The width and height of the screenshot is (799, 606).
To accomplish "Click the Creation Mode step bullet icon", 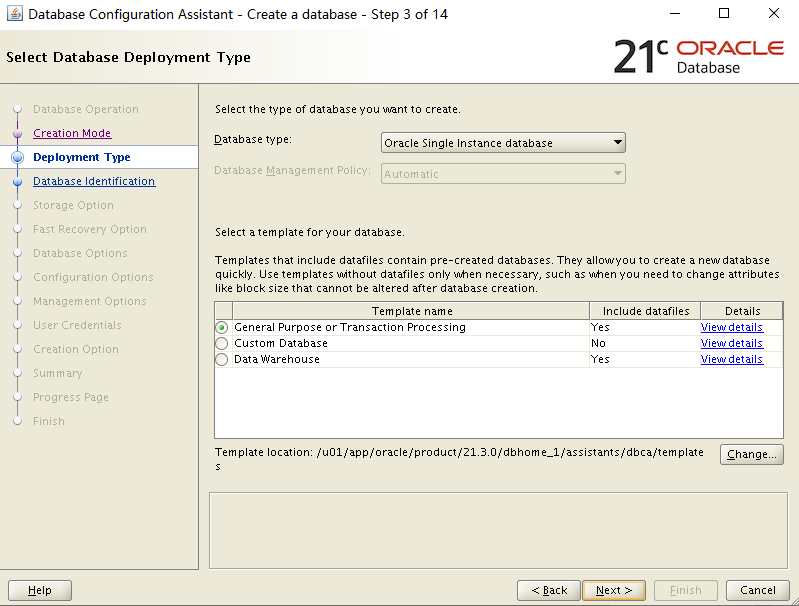I will click(17, 133).
